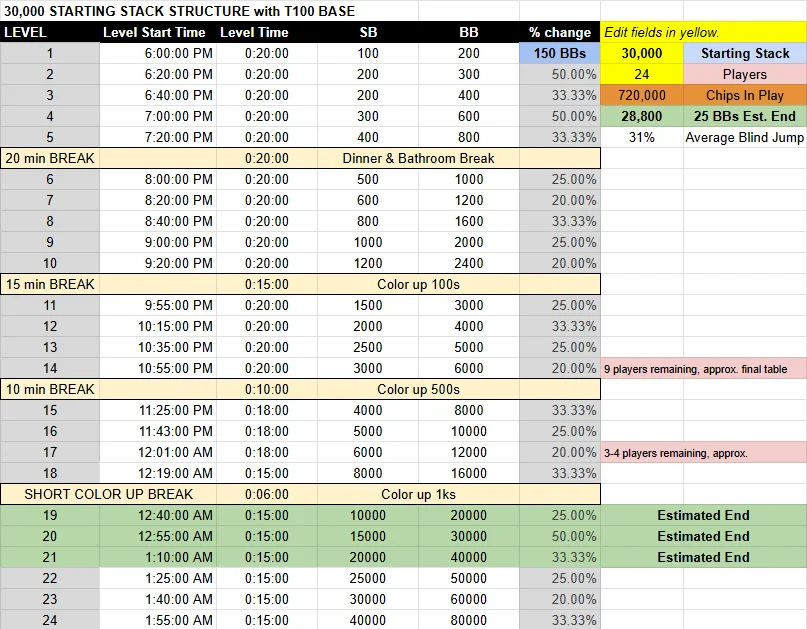The image size is (807, 629).
Task: Select the 1:25:00 AM start time cell
Action: 158,579
